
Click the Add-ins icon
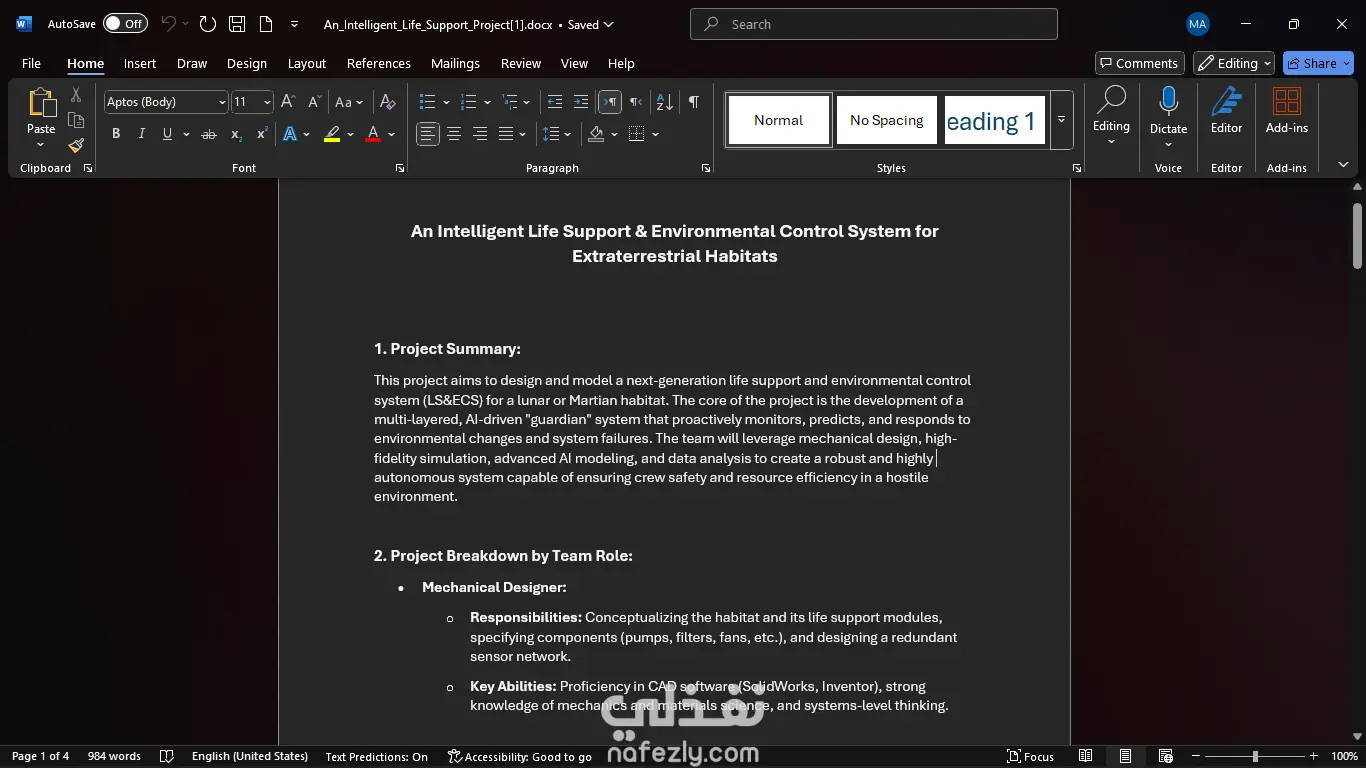point(1287,110)
